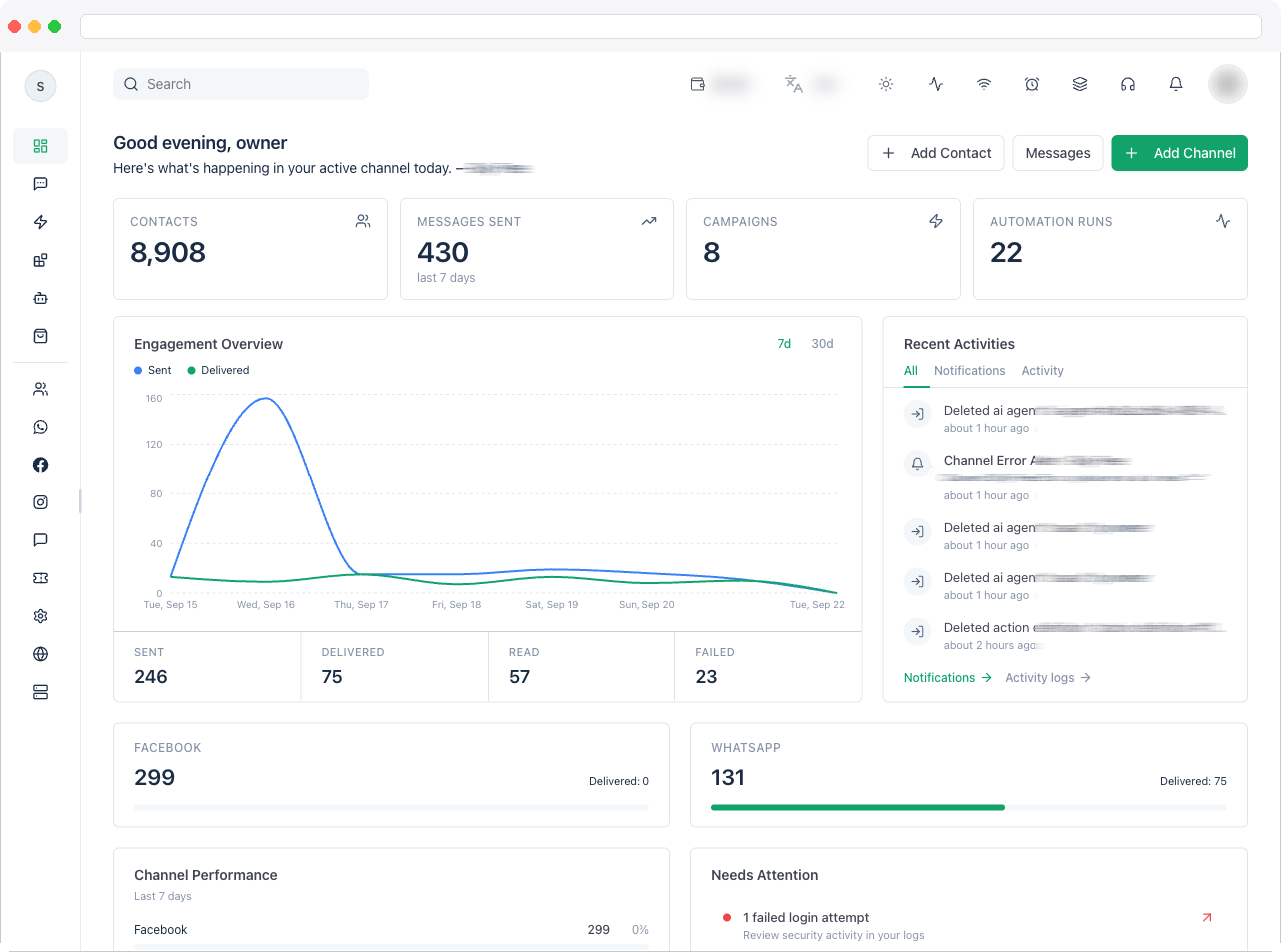Switch chart range to 30d
Screen dimensions: 1281x952
coord(822,344)
